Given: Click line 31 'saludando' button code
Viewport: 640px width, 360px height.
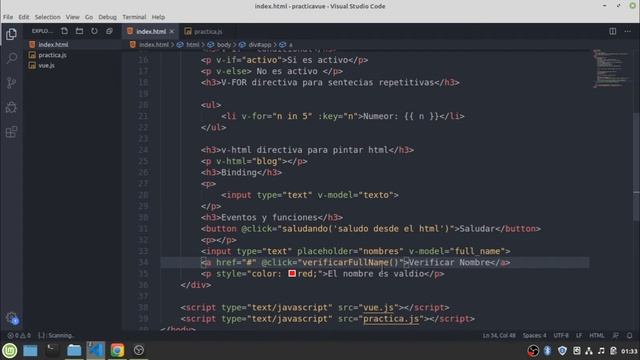Looking at the screenshot, I should tap(371, 229).
